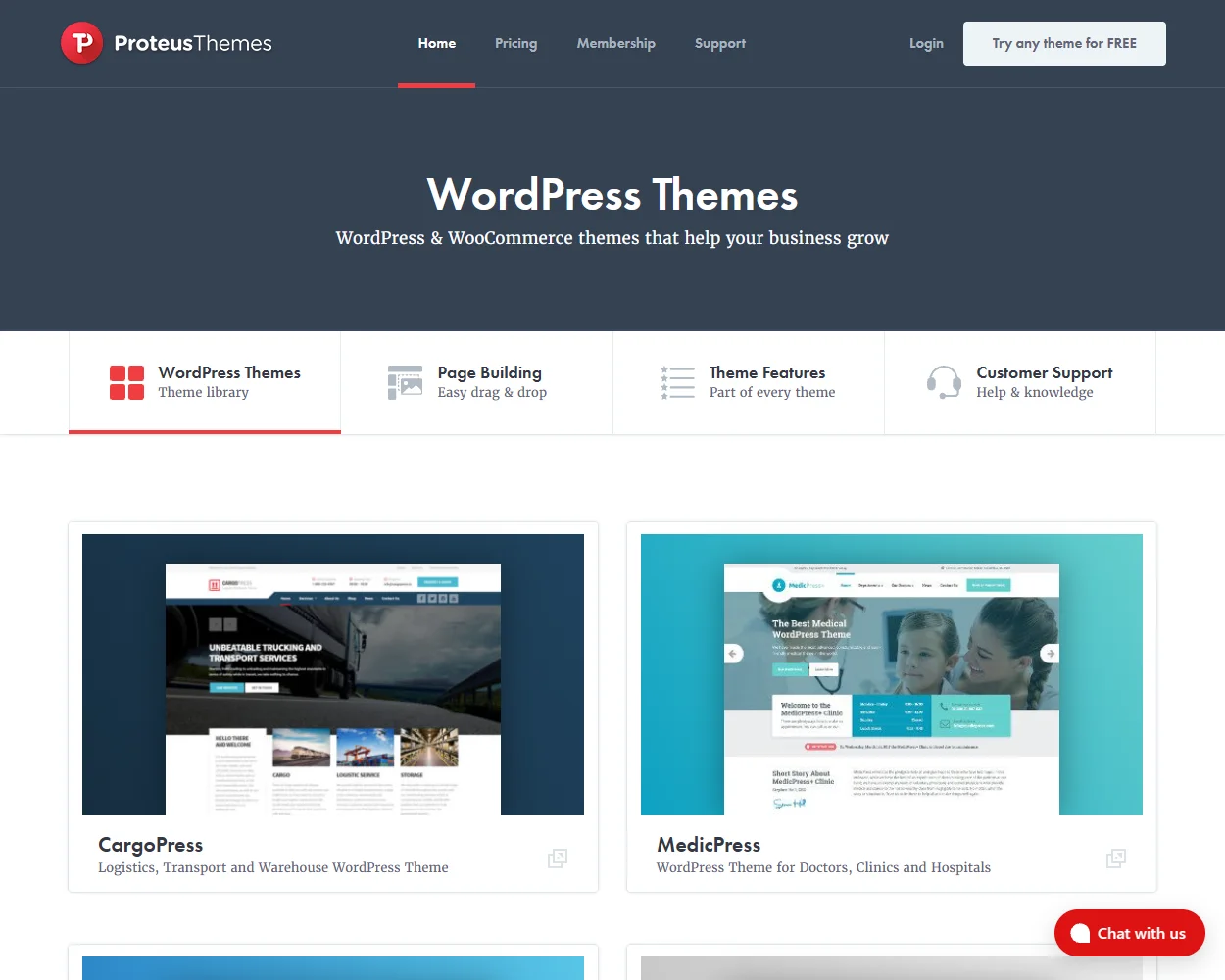The height and width of the screenshot is (980, 1225).
Task: Open CargoPress preview popup icon
Action: click(x=558, y=858)
